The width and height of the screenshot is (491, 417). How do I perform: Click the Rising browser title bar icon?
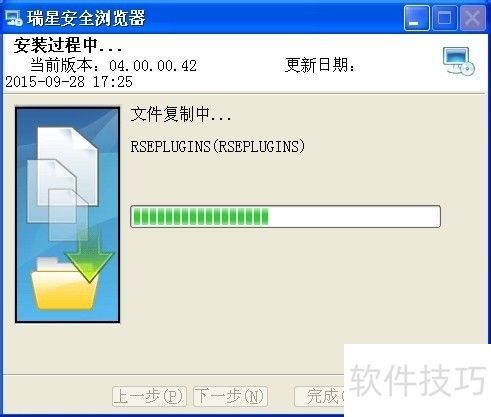pos(14,18)
